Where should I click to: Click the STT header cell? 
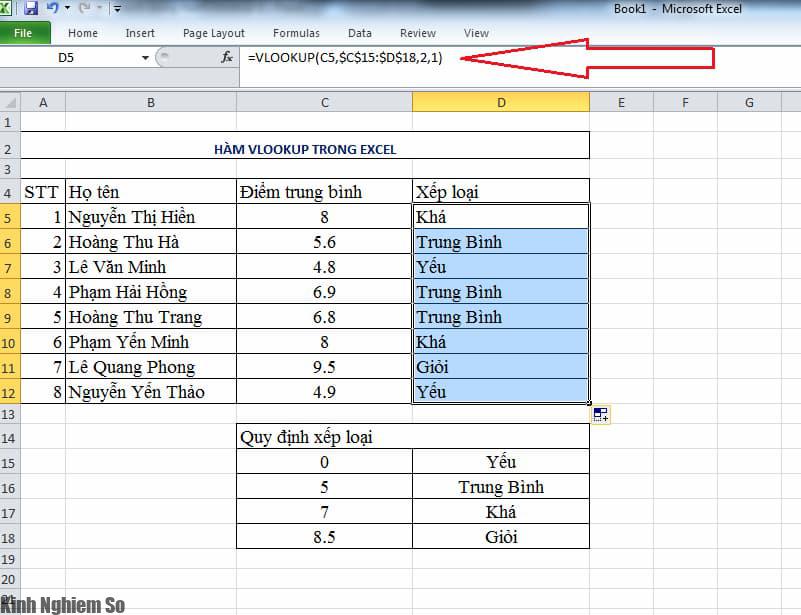43,192
